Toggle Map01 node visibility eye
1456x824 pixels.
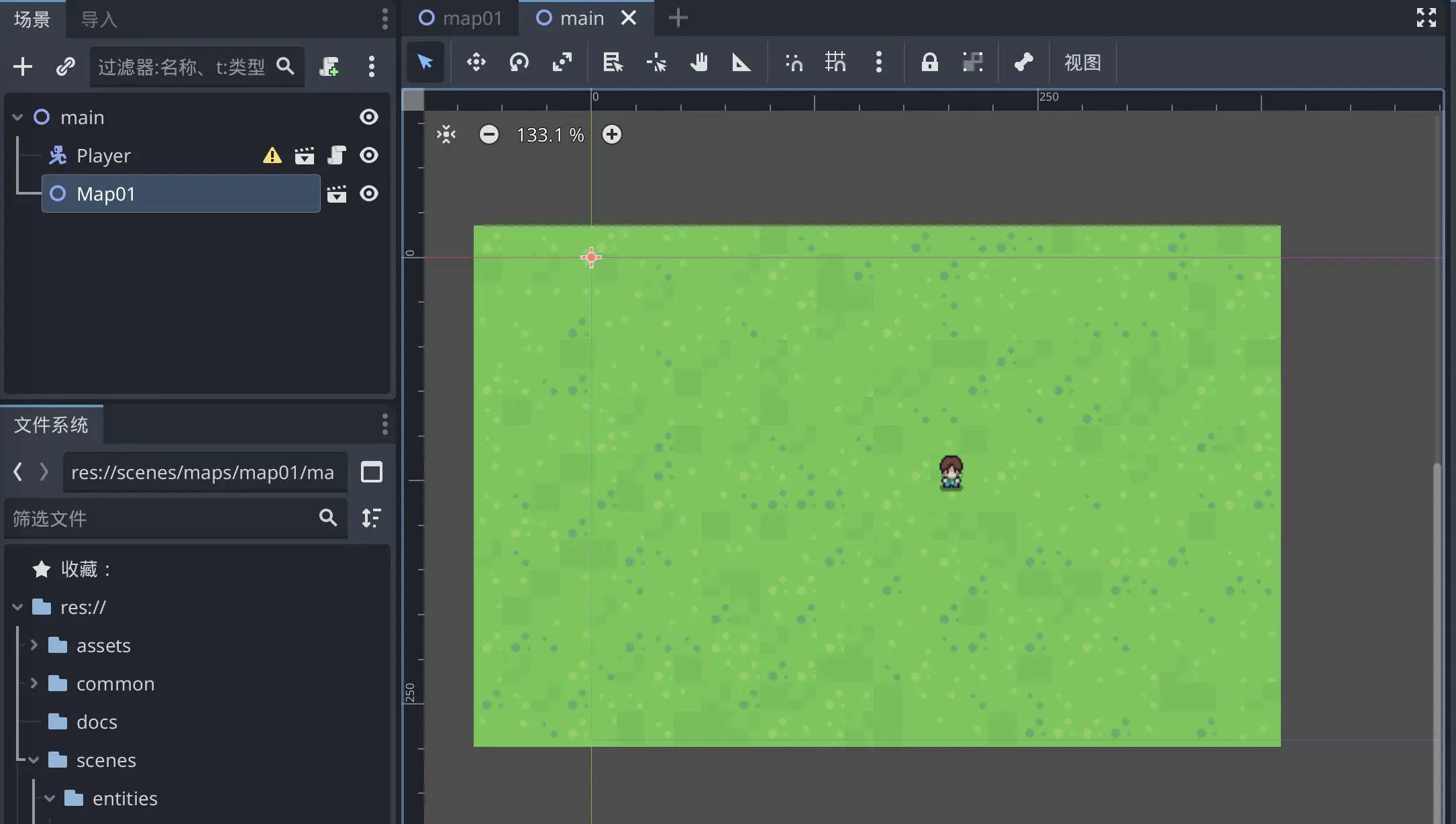pos(369,194)
